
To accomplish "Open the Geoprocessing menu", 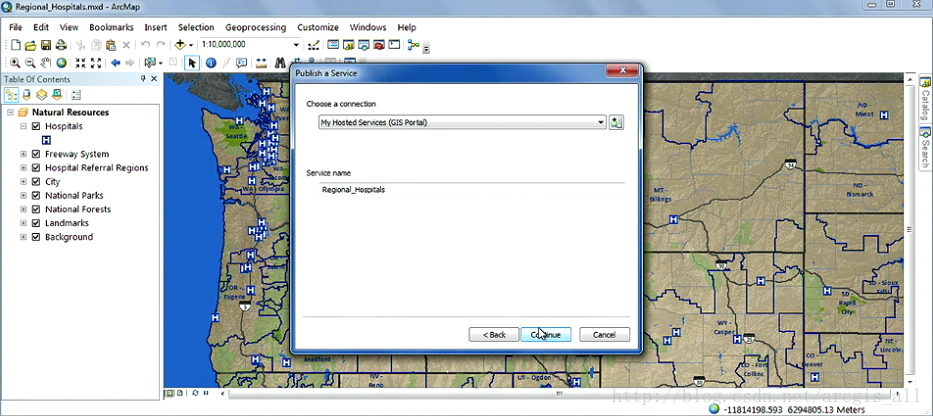I will [x=255, y=27].
